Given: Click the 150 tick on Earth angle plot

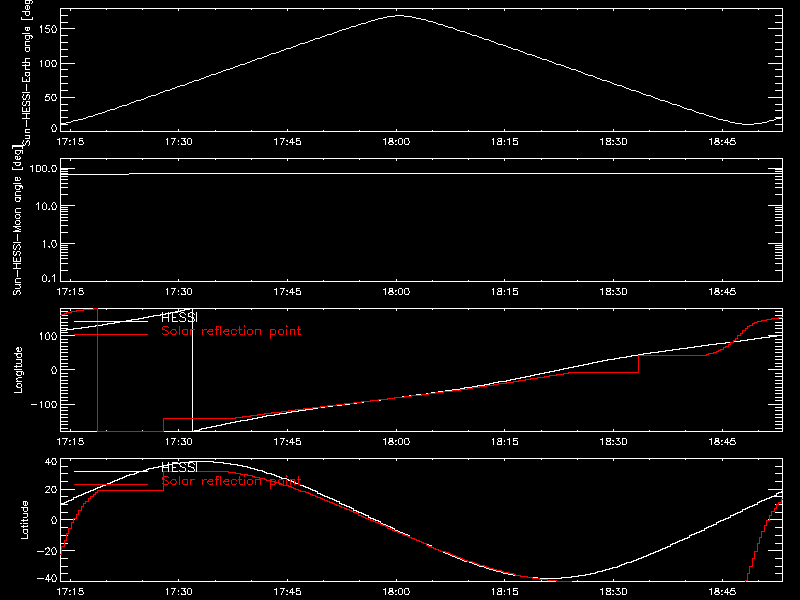Looking at the screenshot, I should coord(47,29).
